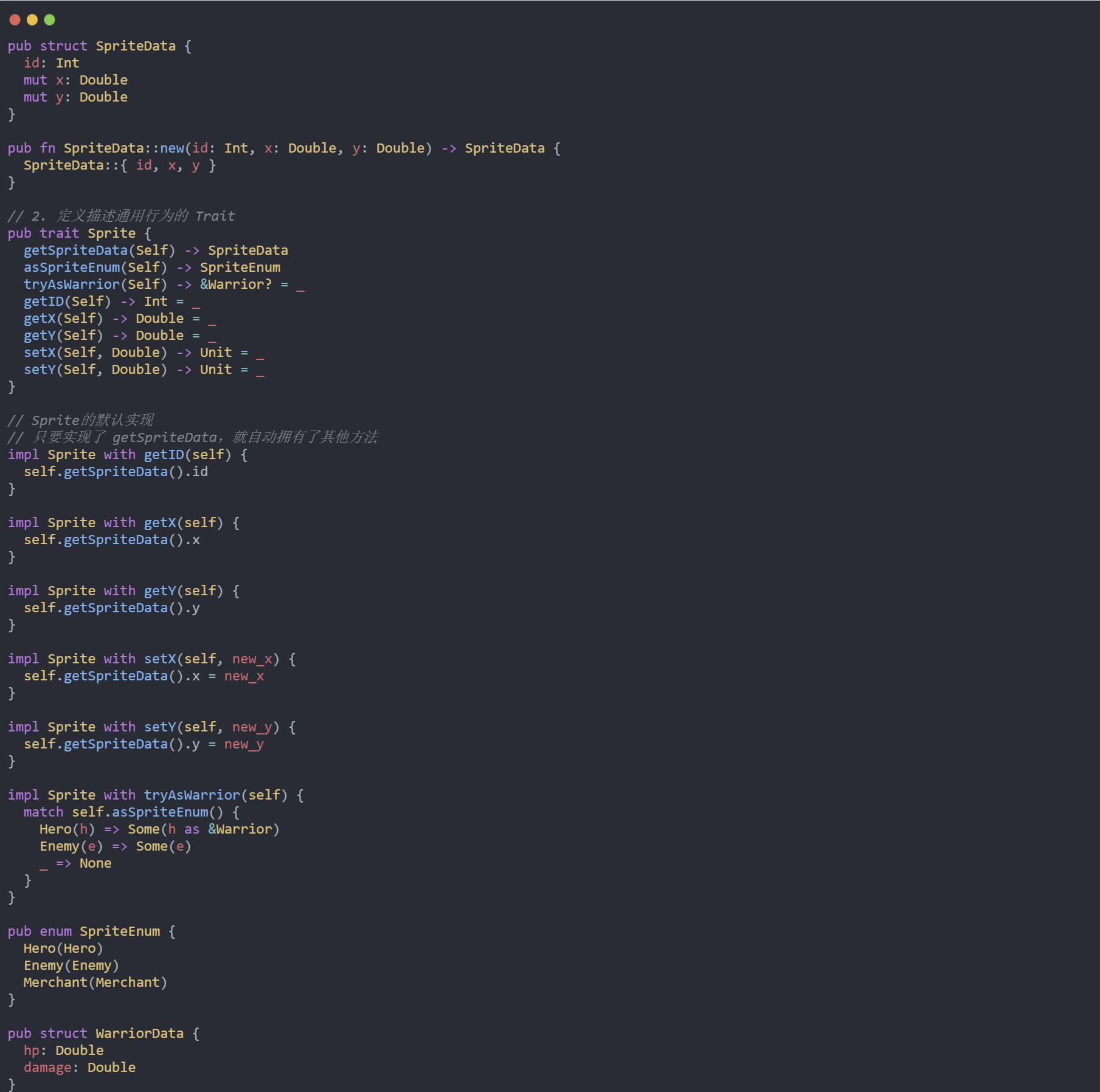This screenshot has height=1092, width=1100.
Task: Click 'self.getSpriteData().y = new_y' line
Action: [144, 744]
